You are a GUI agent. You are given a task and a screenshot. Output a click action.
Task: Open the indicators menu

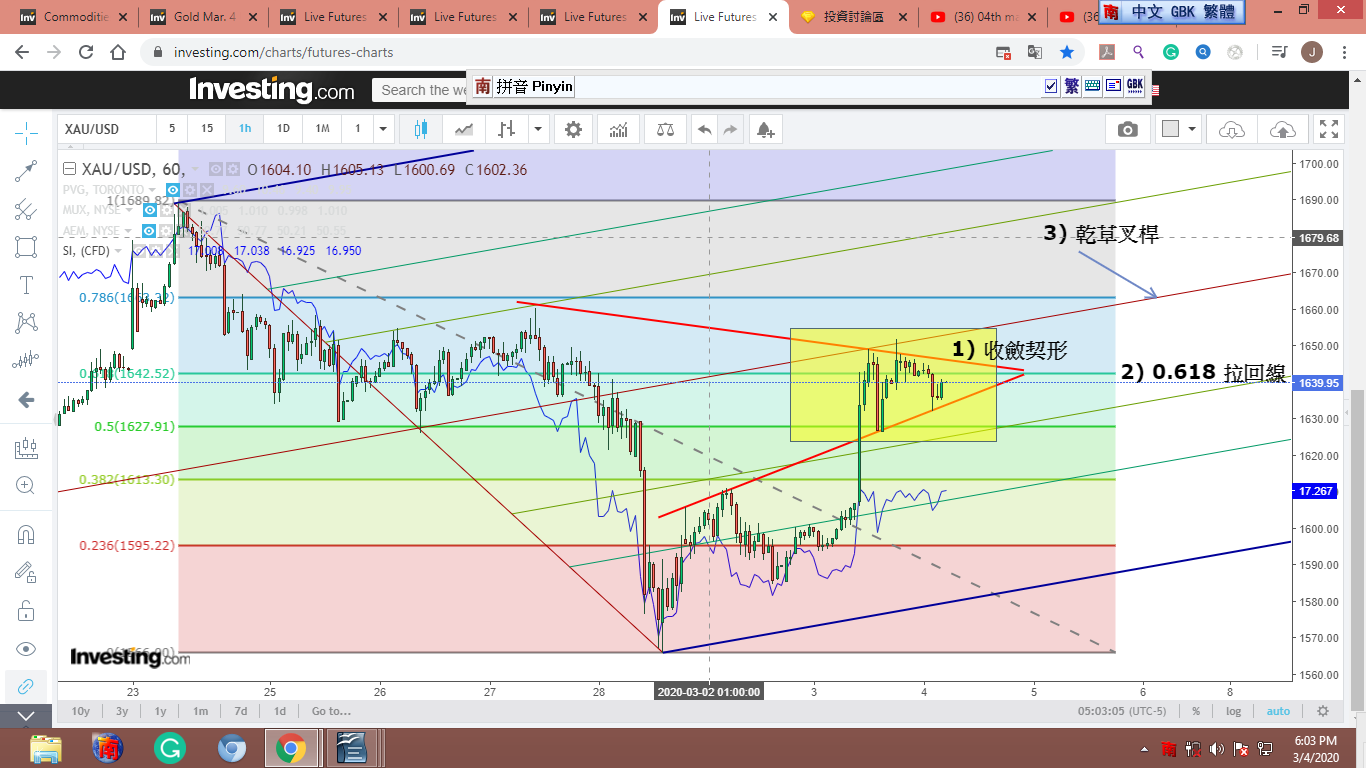click(619, 129)
